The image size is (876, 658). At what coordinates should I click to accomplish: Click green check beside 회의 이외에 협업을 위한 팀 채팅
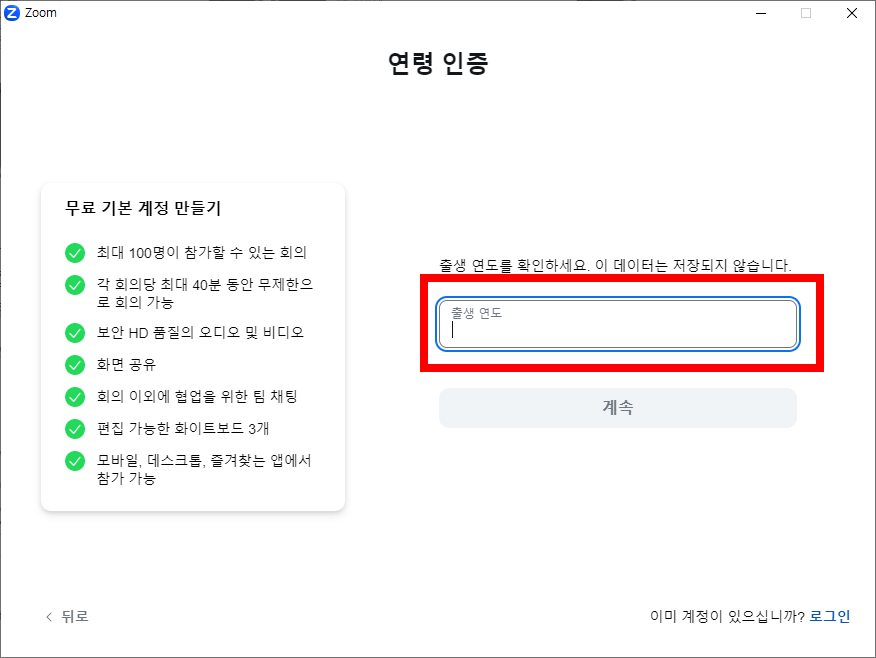pyautogui.click(x=75, y=397)
